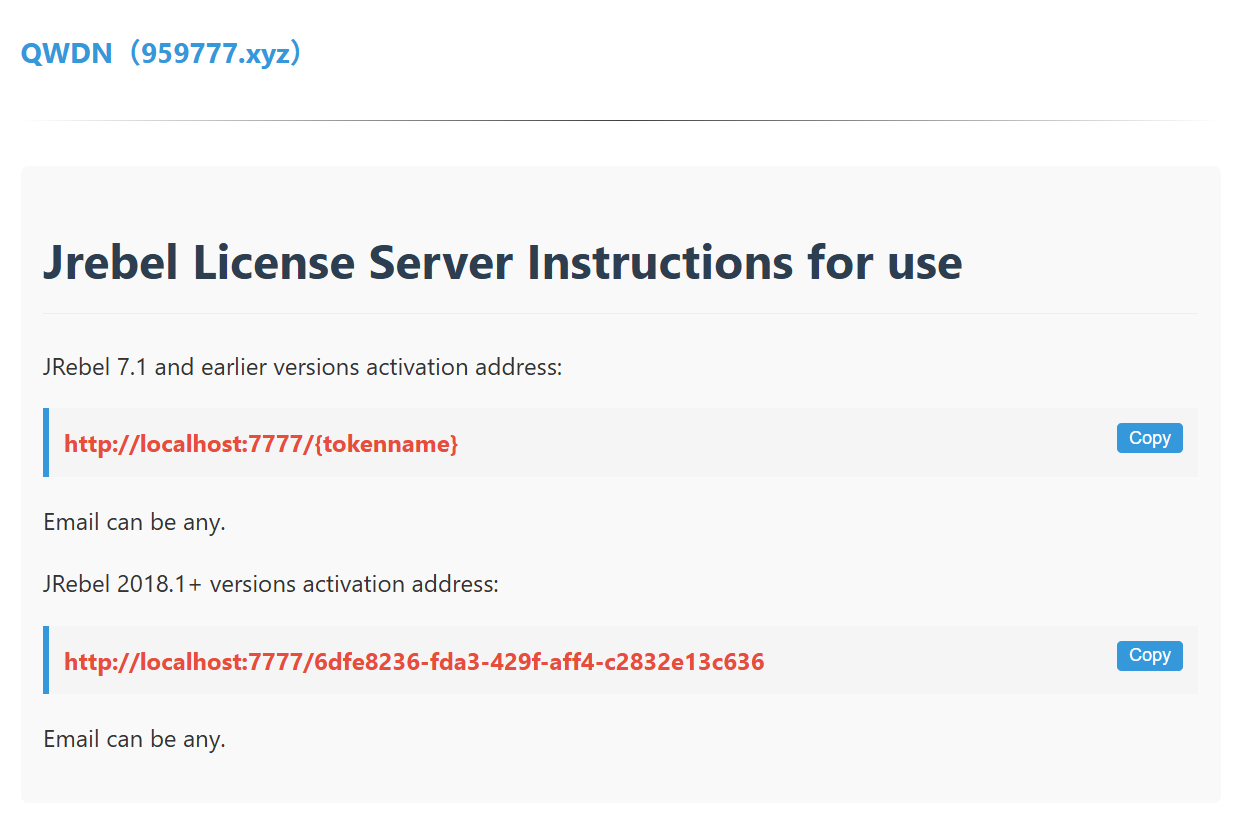Click the Jrebel License Server Instructions heading
Image resolution: width=1250 pixels, height=837 pixels.
[502, 262]
